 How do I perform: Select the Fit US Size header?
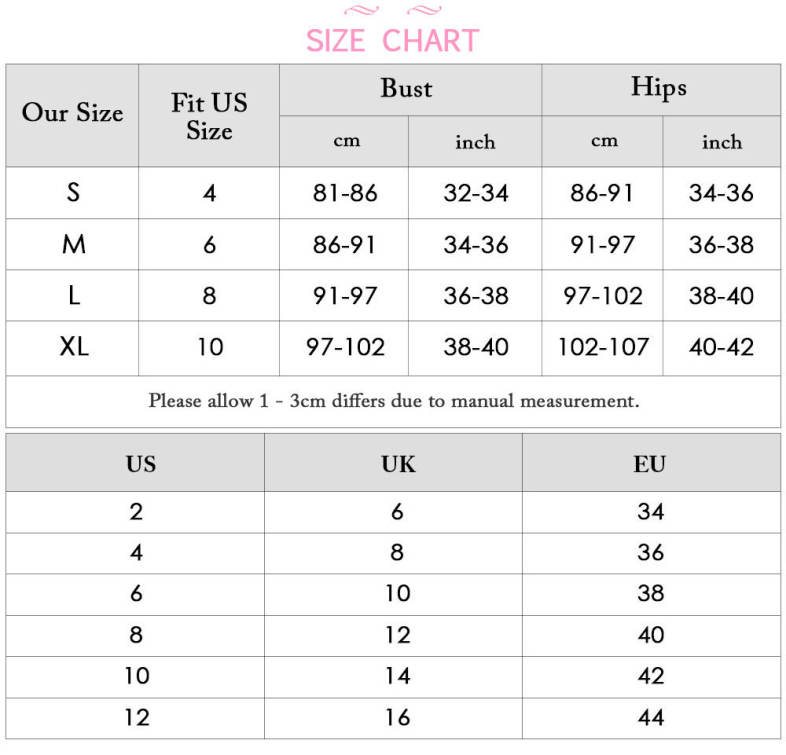coord(209,116)
